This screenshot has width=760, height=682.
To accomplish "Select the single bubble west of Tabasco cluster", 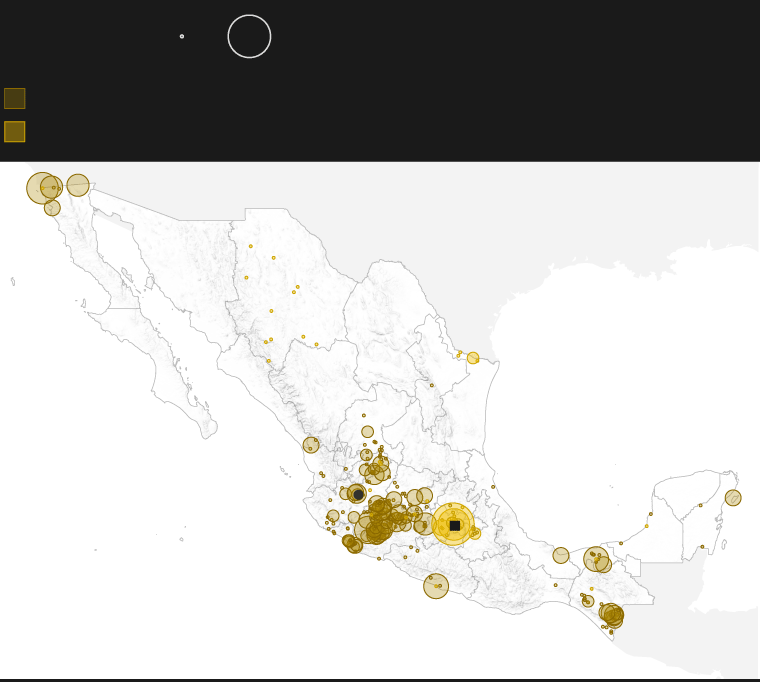I will pos(561,555).
